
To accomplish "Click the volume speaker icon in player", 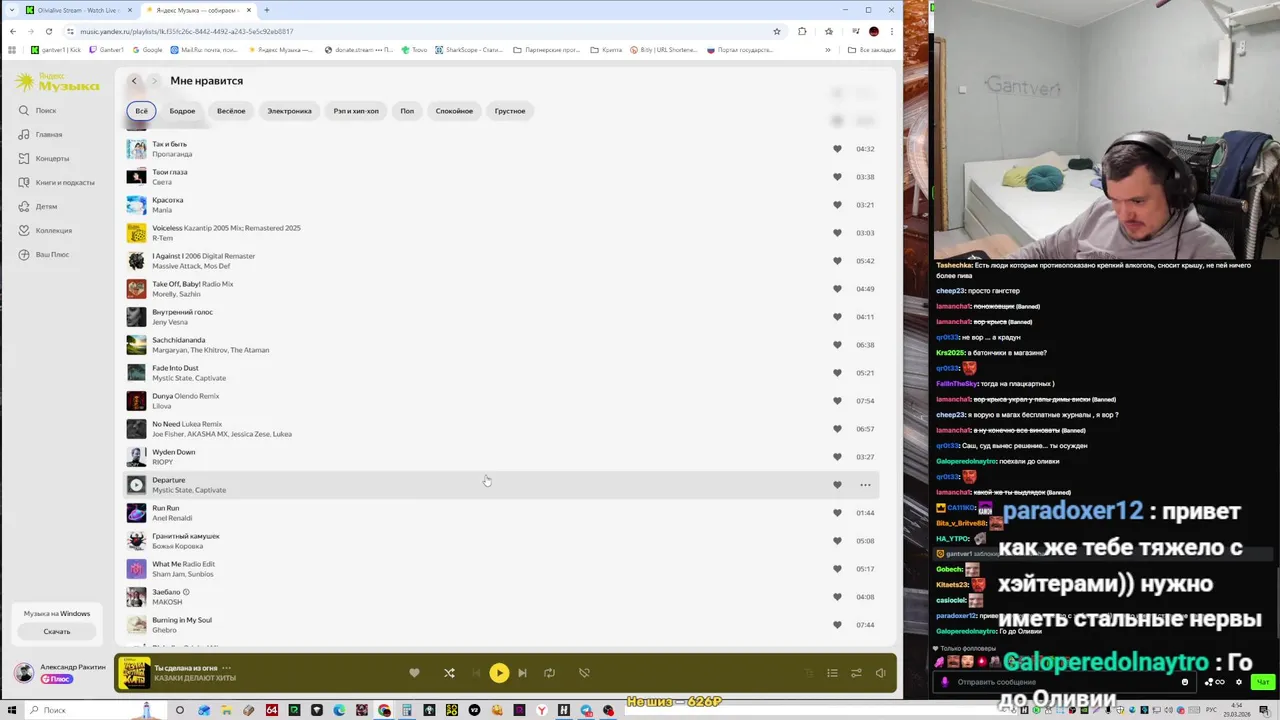I will pos(880,673).
